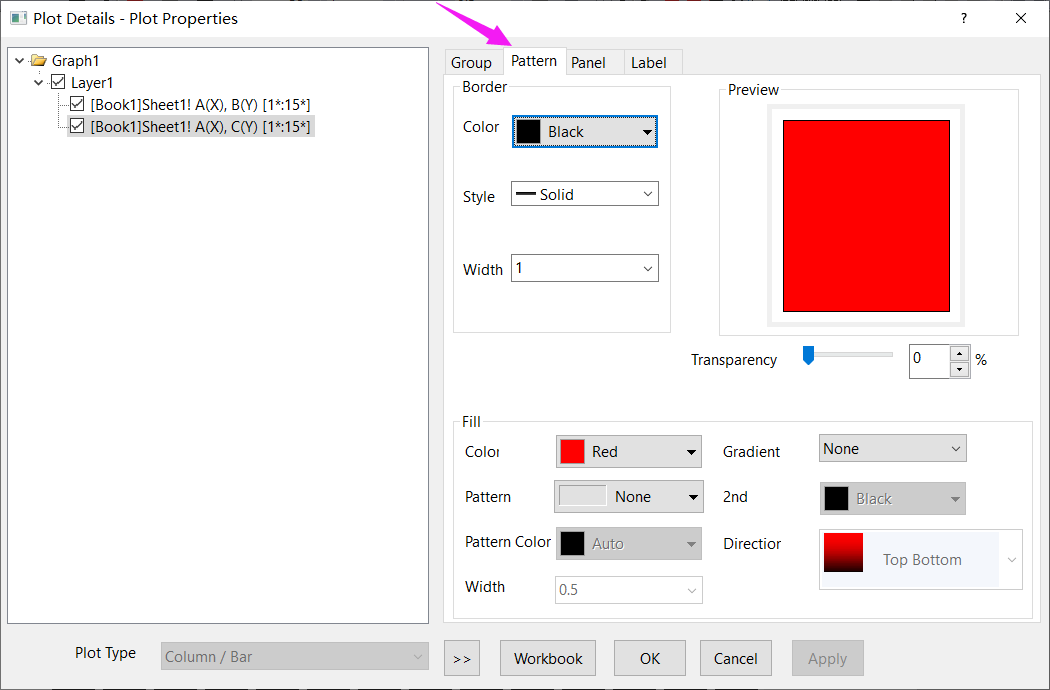Close the Plot Details dialog
1050x690 pixels.
[x=1021, y=18]
